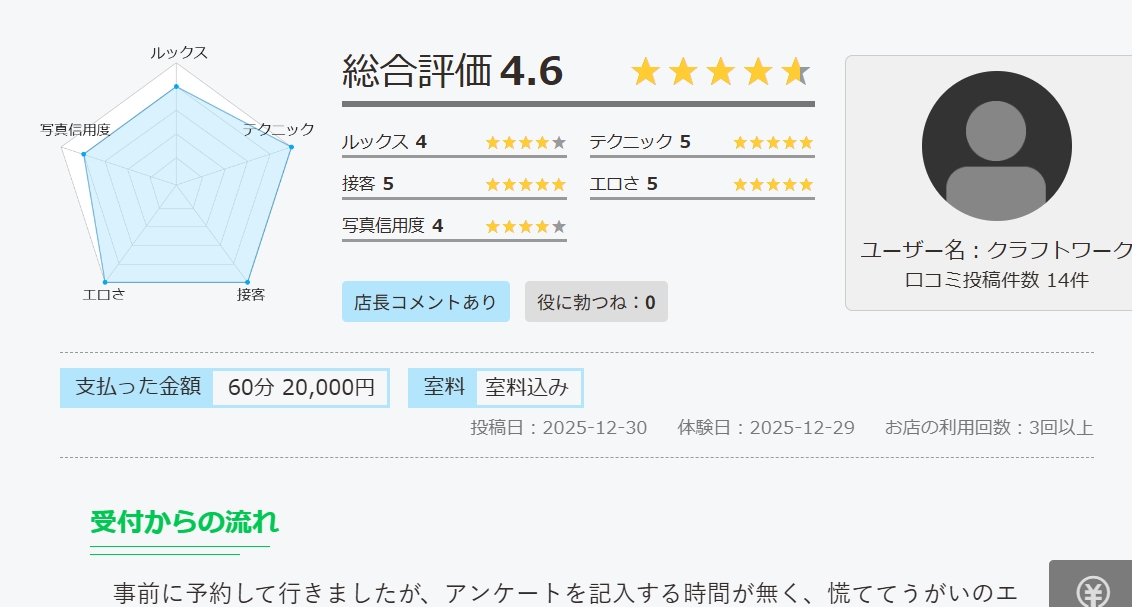Viewport: 1132px width, 607px height.
Task: Click the 投稿日 2025-12-30 date
Action: pyautogui.click(x=559, y=428)
